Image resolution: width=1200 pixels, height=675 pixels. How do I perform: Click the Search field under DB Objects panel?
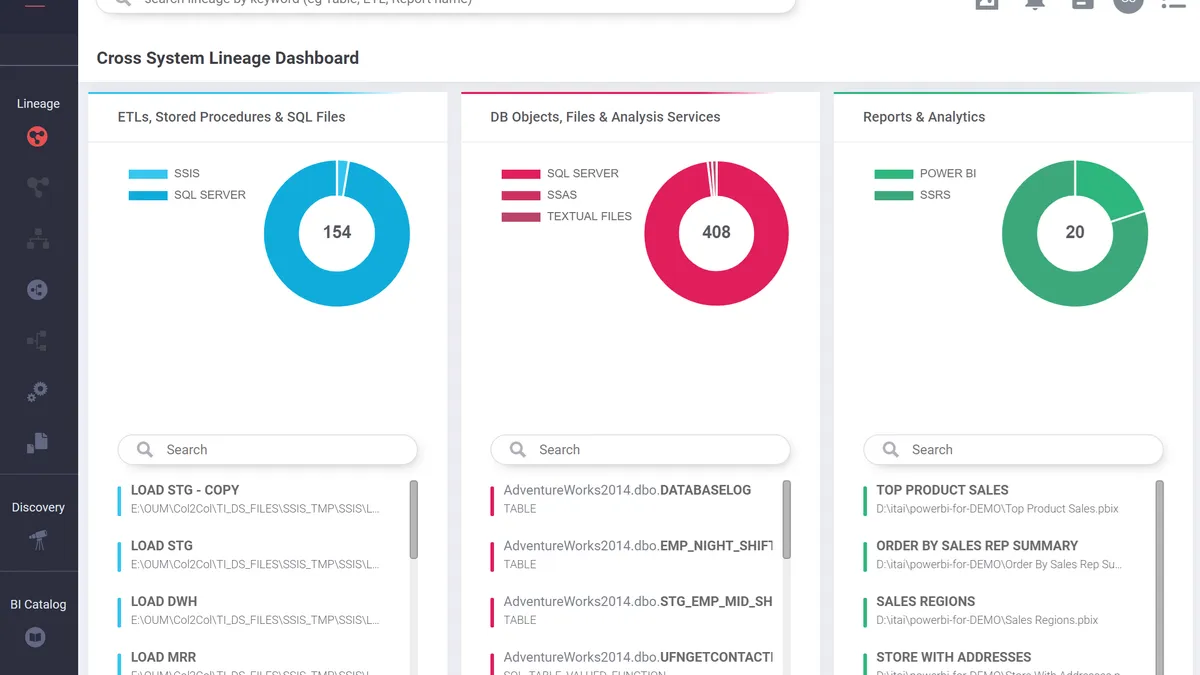click(640, 450)
